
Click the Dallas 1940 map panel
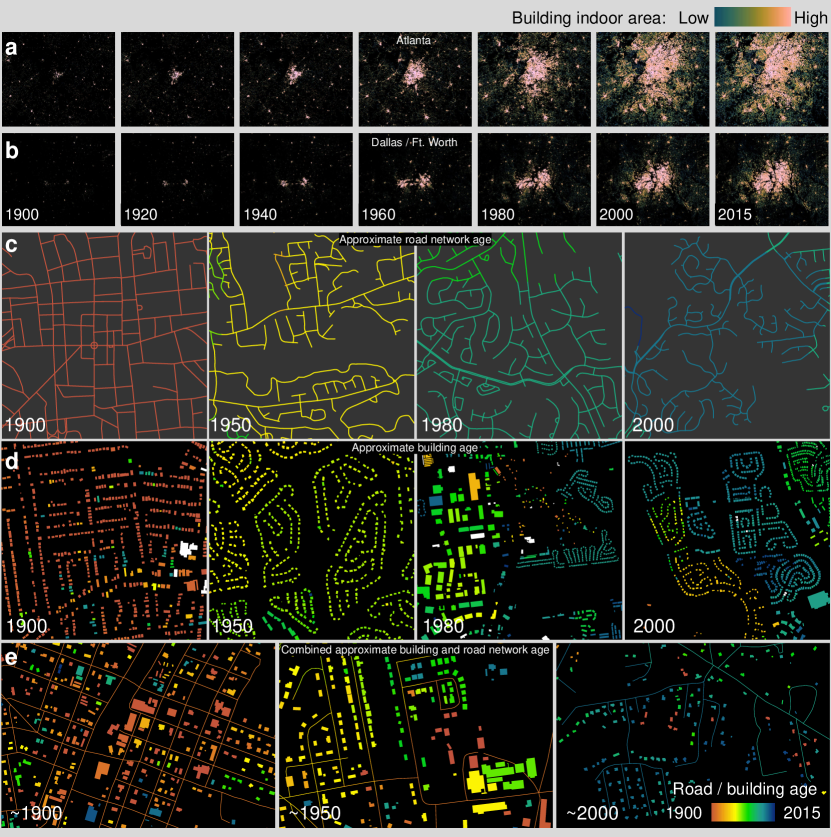tap(296, 179)
